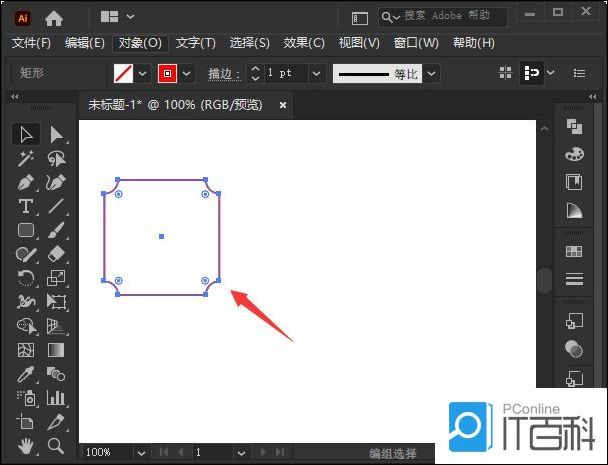Image resolution: width=608 pixels, height=465 pixels.
Task: Select the Type tool
Action: [26, 206]
